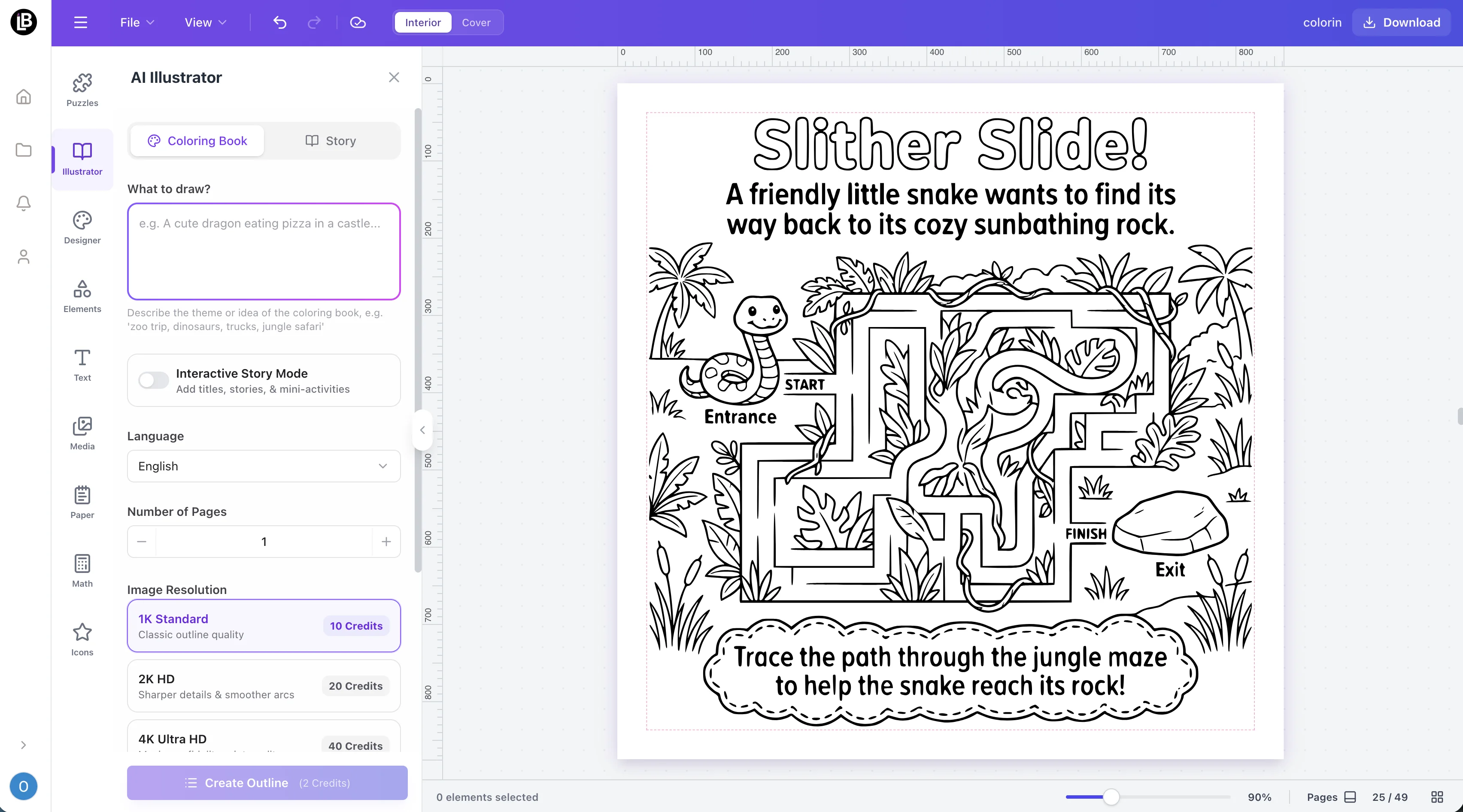
Task: Open the hamburger menu
Action: tap(81, 22)
